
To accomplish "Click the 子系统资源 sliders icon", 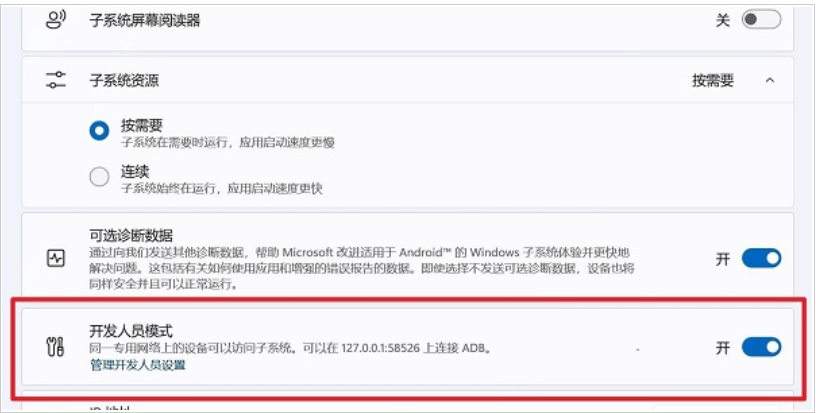I will [56, 80].
